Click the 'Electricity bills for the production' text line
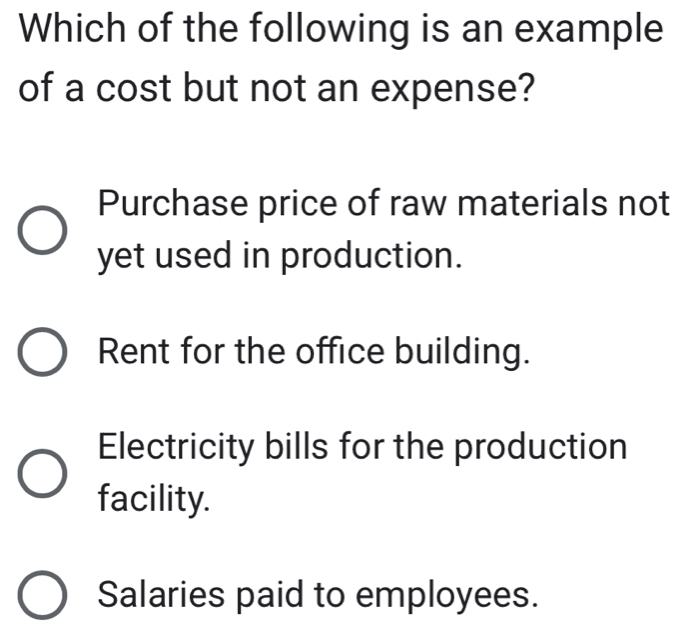This screenshot has height=636, width=699. click(363, 447)
